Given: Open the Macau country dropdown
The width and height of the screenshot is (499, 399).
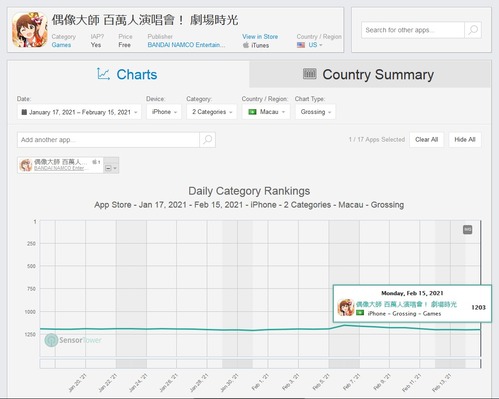Looking at the screenshot, I should [x=266, y=112].
